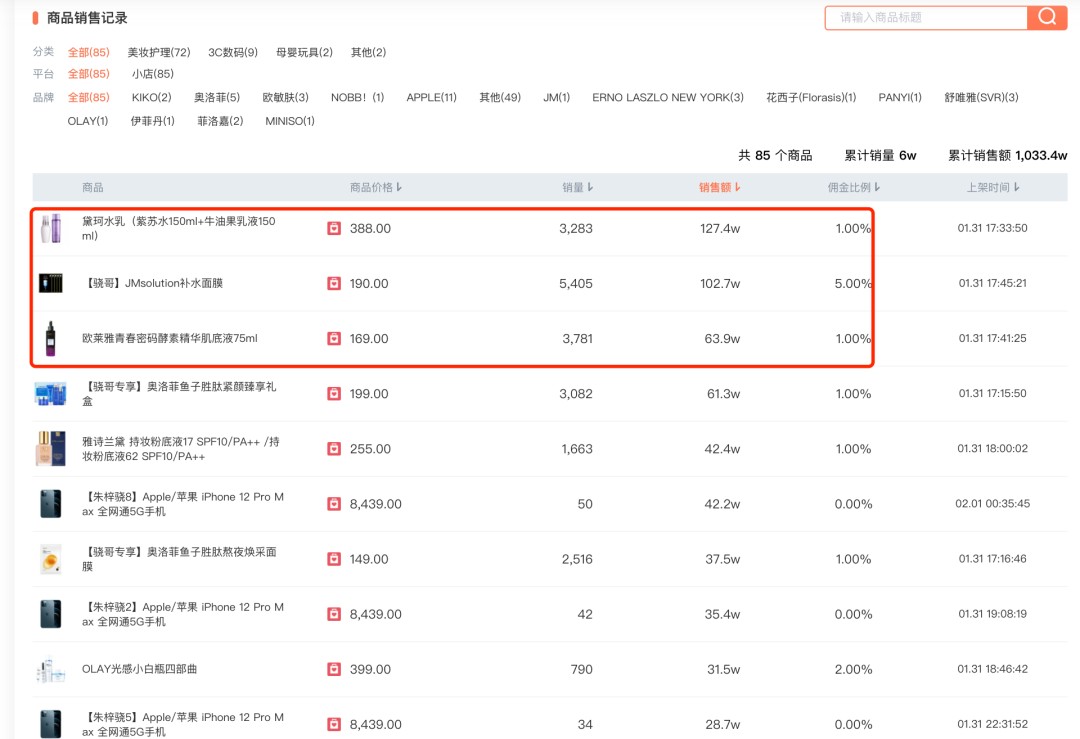Click shop icon beside price 399.00
This screenshot has height=739, width=1080.
click(x=334, y=669)
